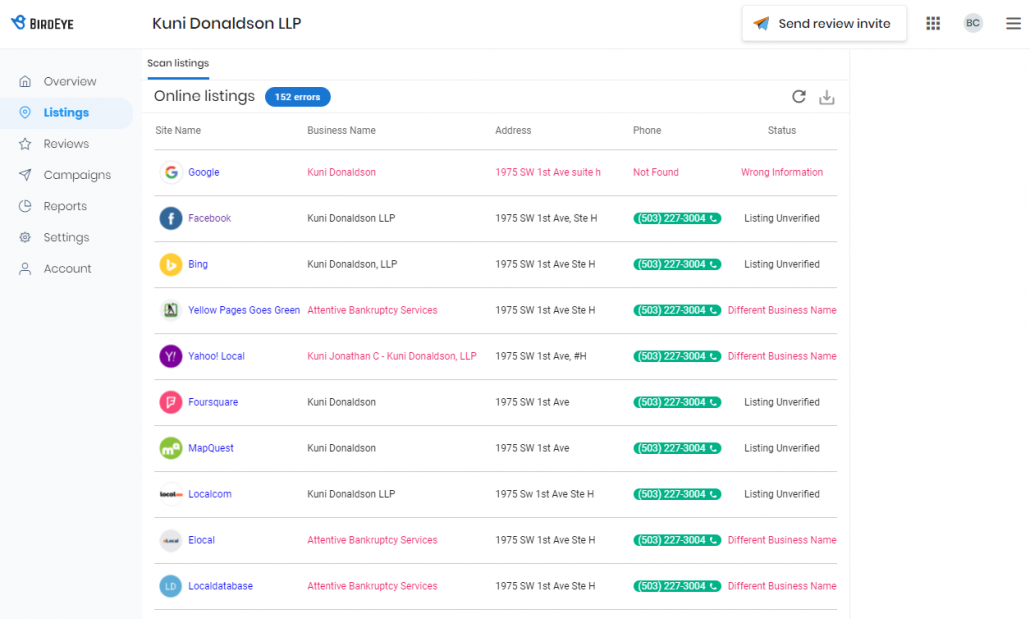Click the Localcom logo icon

tap(171, 494)
